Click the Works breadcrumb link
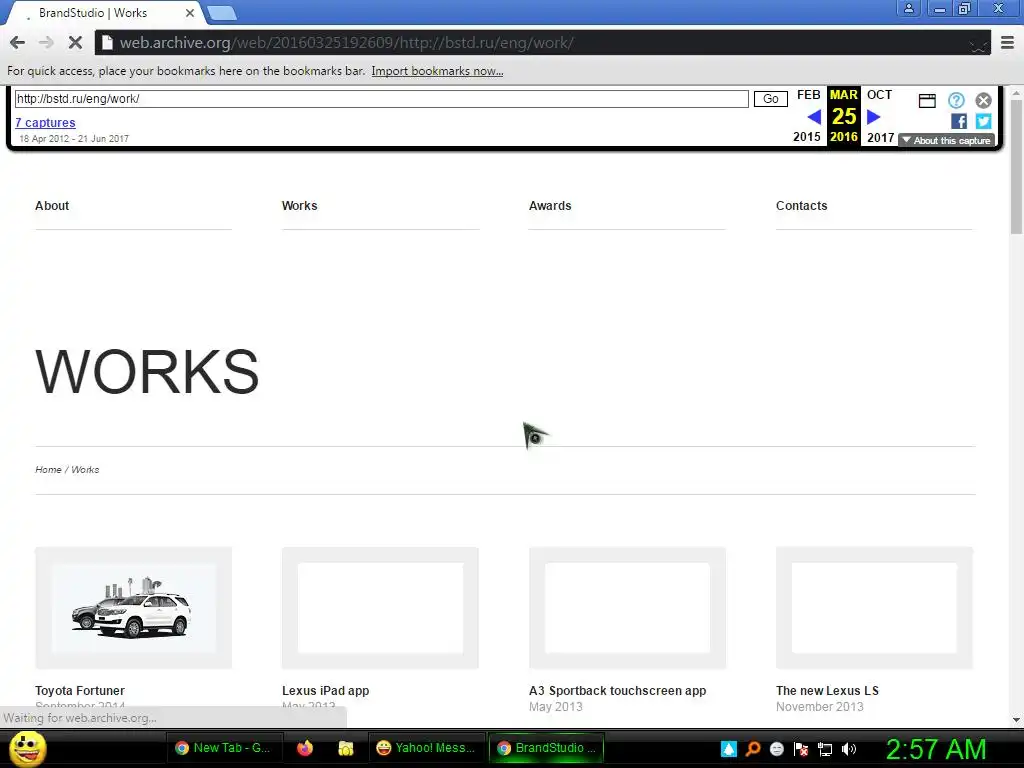 (86, 470)
